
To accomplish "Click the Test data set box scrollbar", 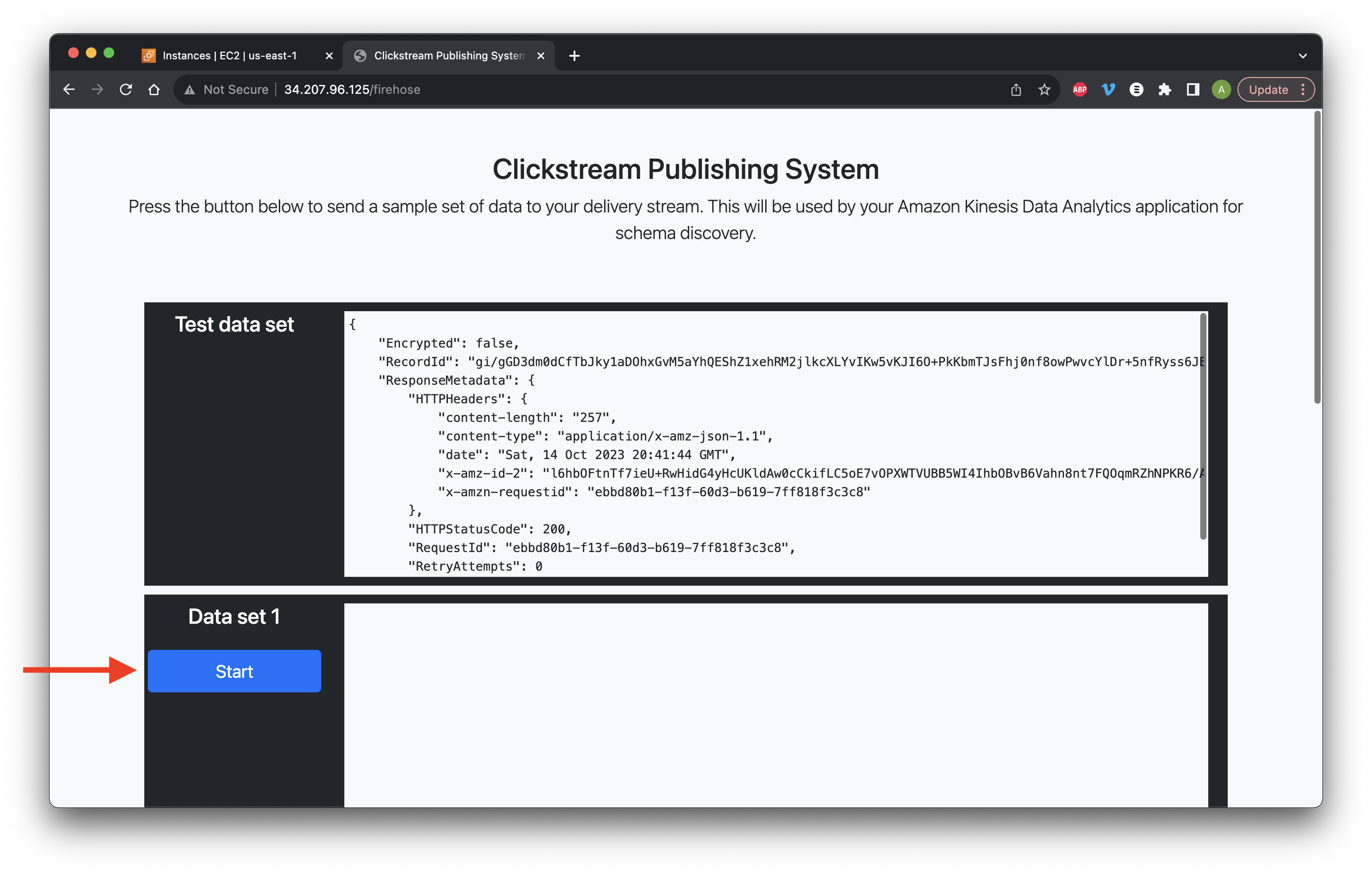I will tap(1203, 426).
